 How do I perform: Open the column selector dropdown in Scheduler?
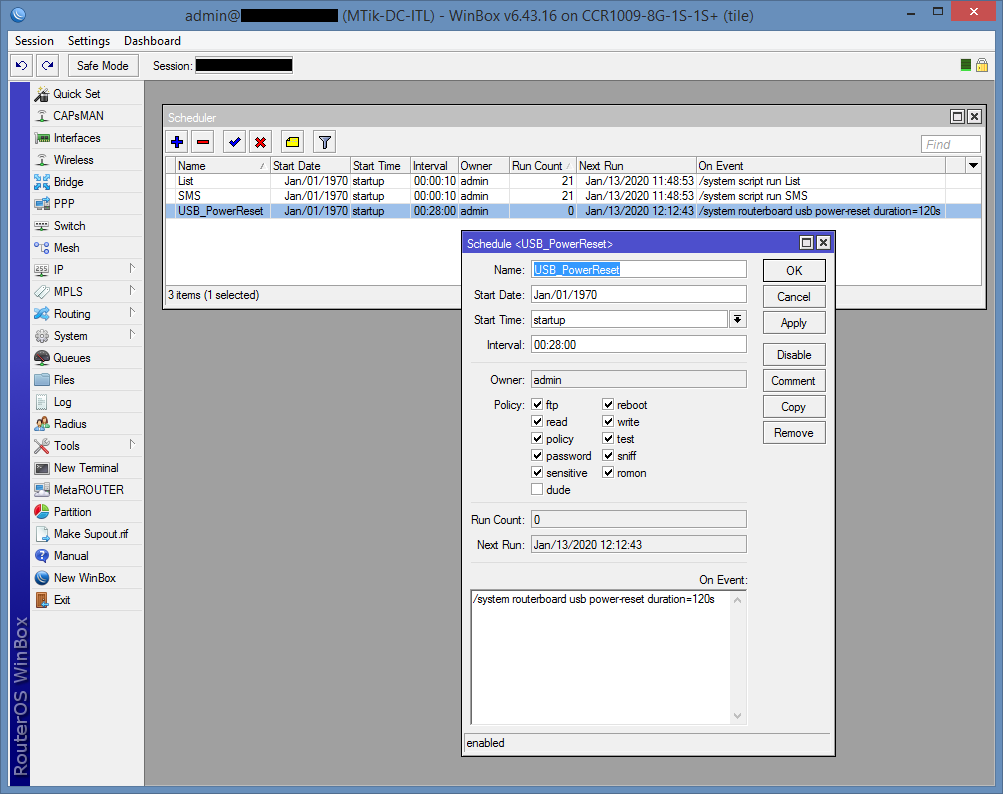point(973,165)
